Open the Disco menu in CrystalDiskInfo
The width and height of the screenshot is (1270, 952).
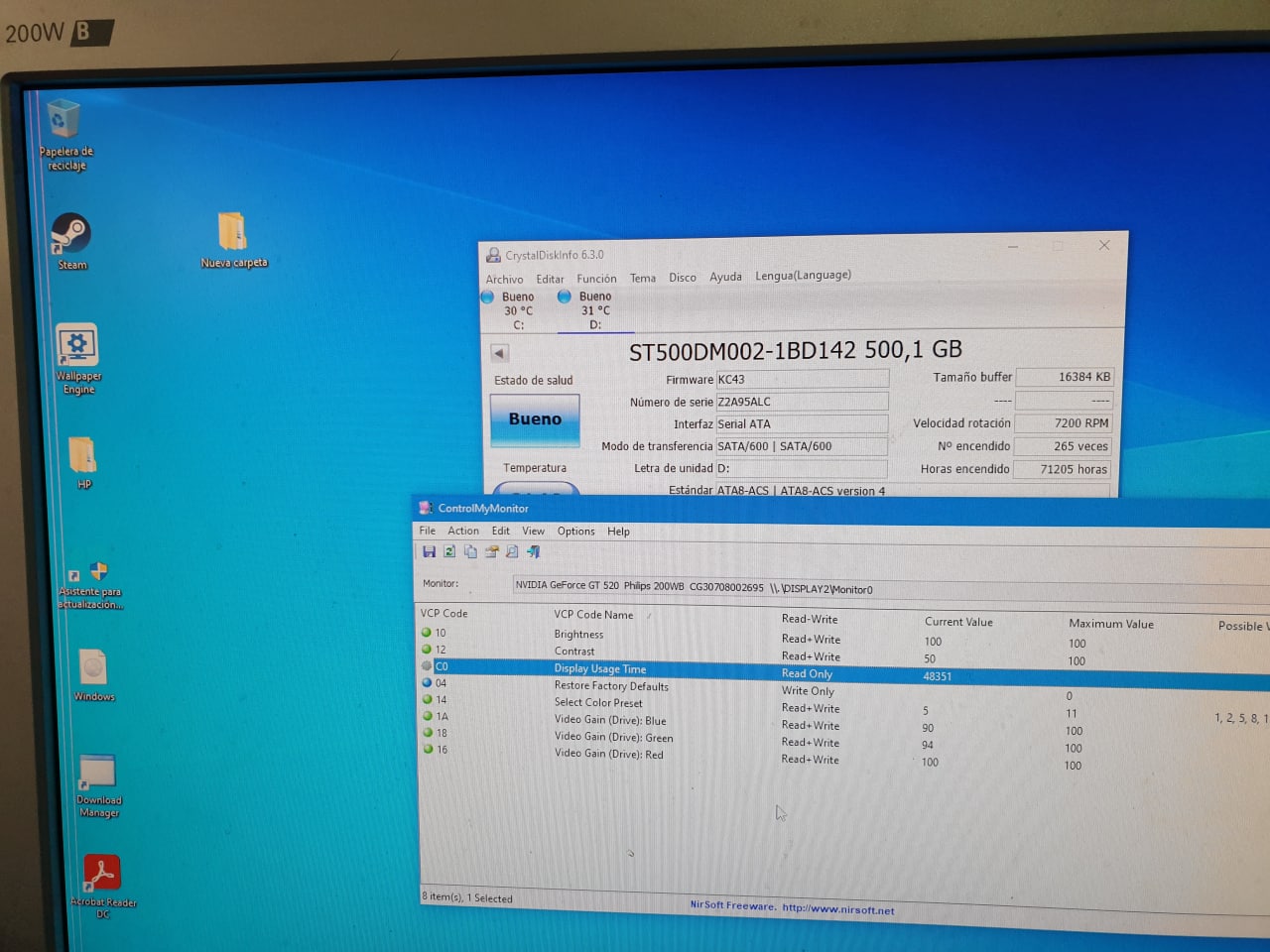click(x=682, y=278)
